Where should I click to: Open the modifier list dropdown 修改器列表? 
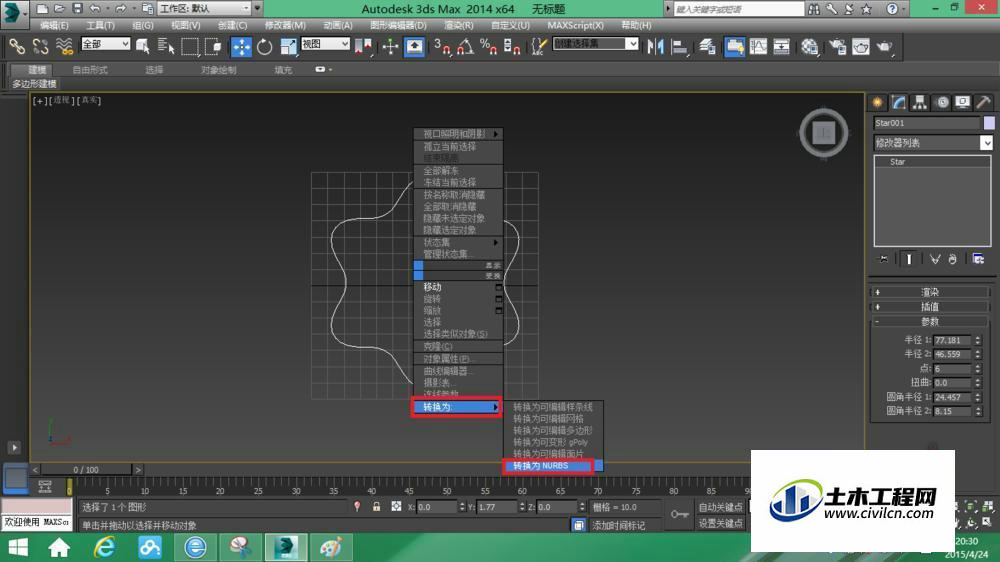933,143
